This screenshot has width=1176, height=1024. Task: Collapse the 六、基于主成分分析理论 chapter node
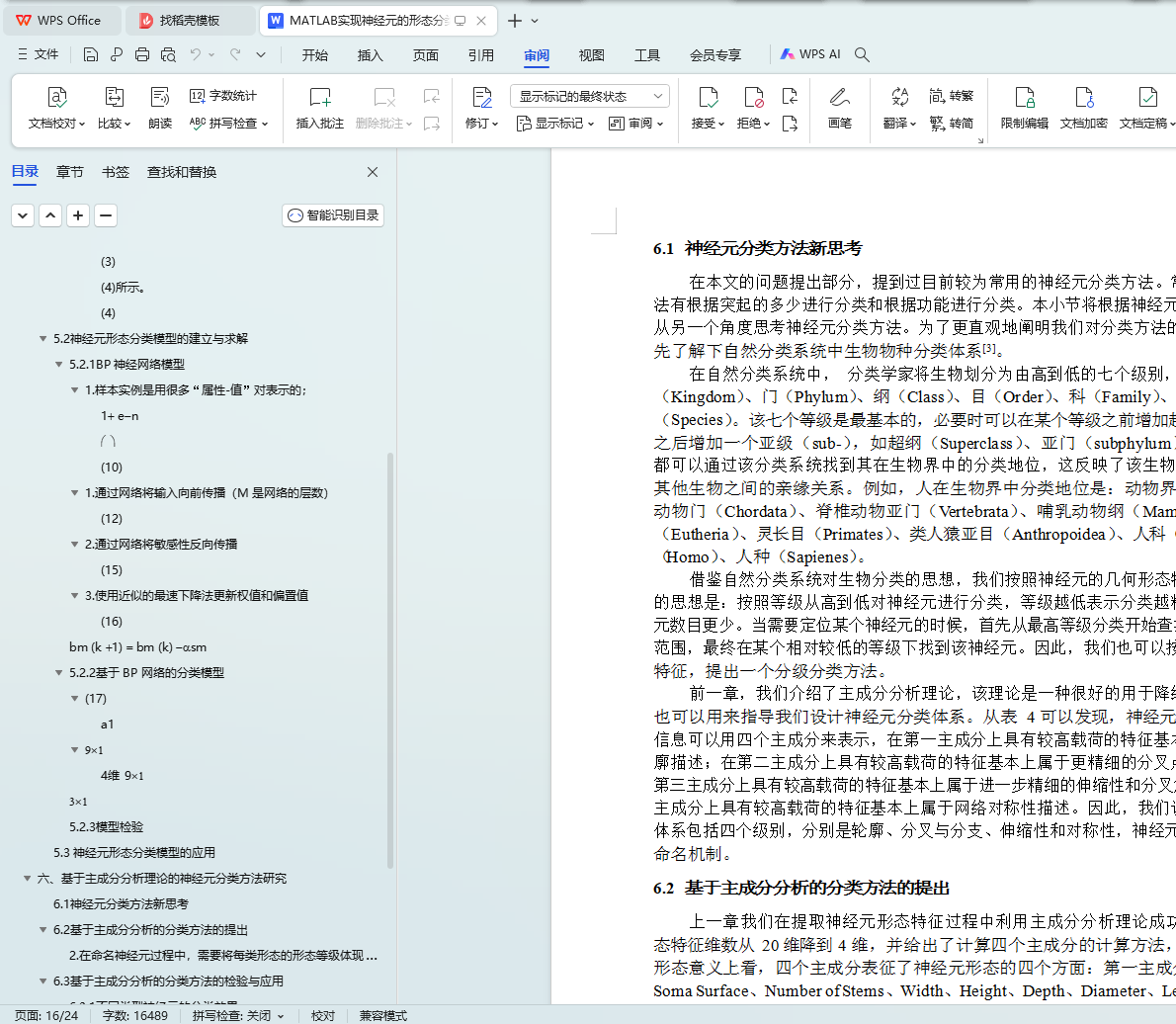point(28,879)
